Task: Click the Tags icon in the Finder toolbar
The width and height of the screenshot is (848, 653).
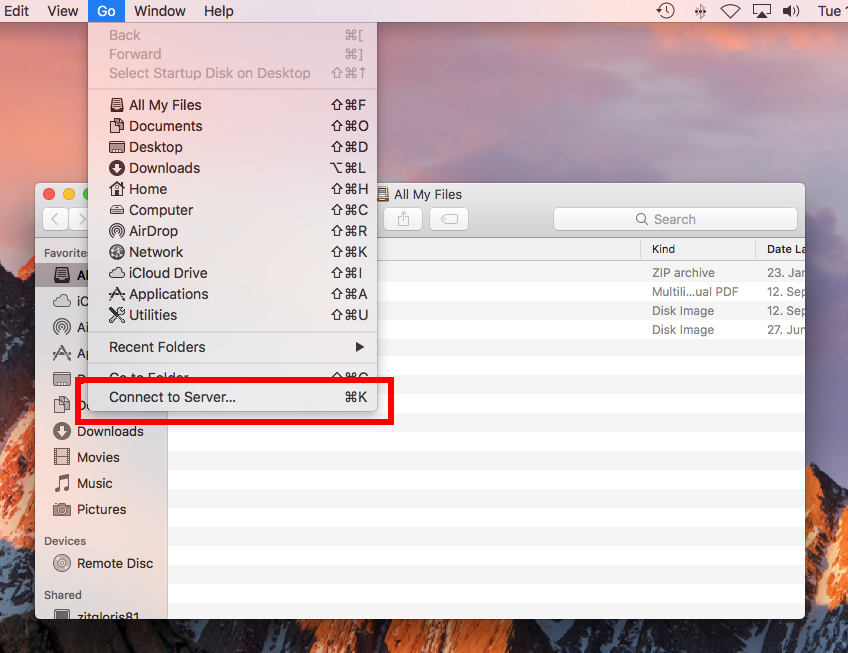Action: [448, 218]
